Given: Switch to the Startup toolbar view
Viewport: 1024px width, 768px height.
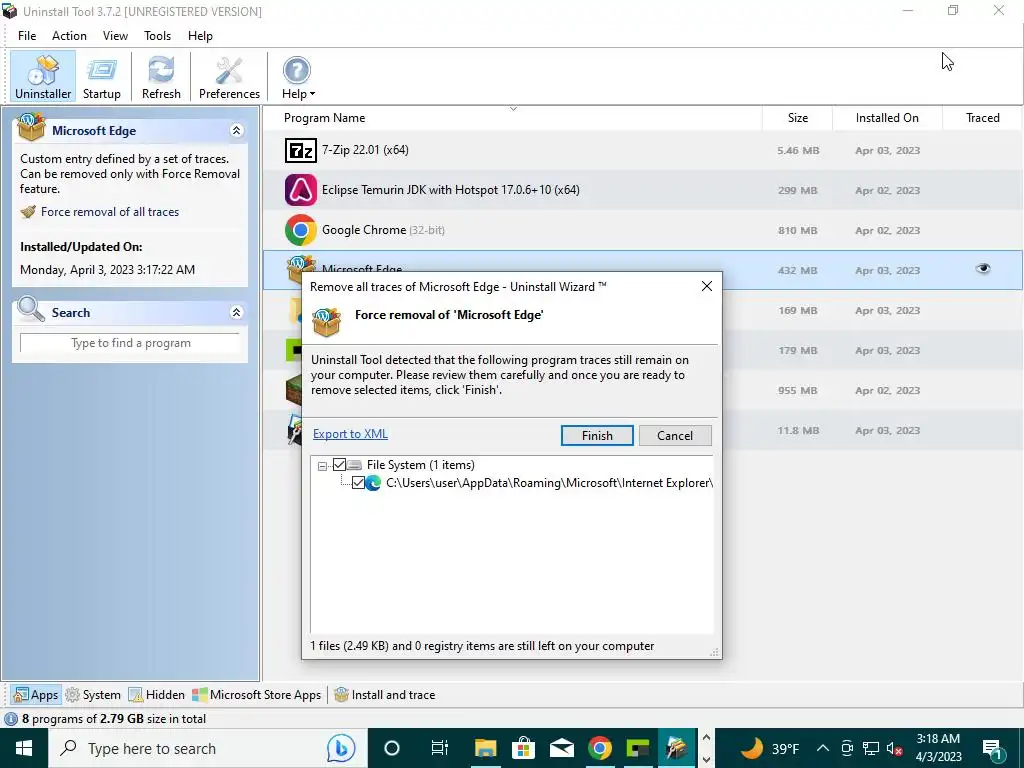Looking at the screenshot, I should pos(101,77).
